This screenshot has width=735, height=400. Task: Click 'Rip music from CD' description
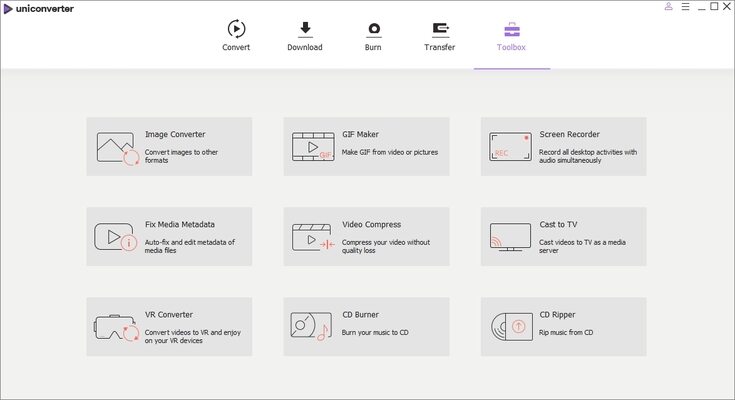tap(566, 332)
